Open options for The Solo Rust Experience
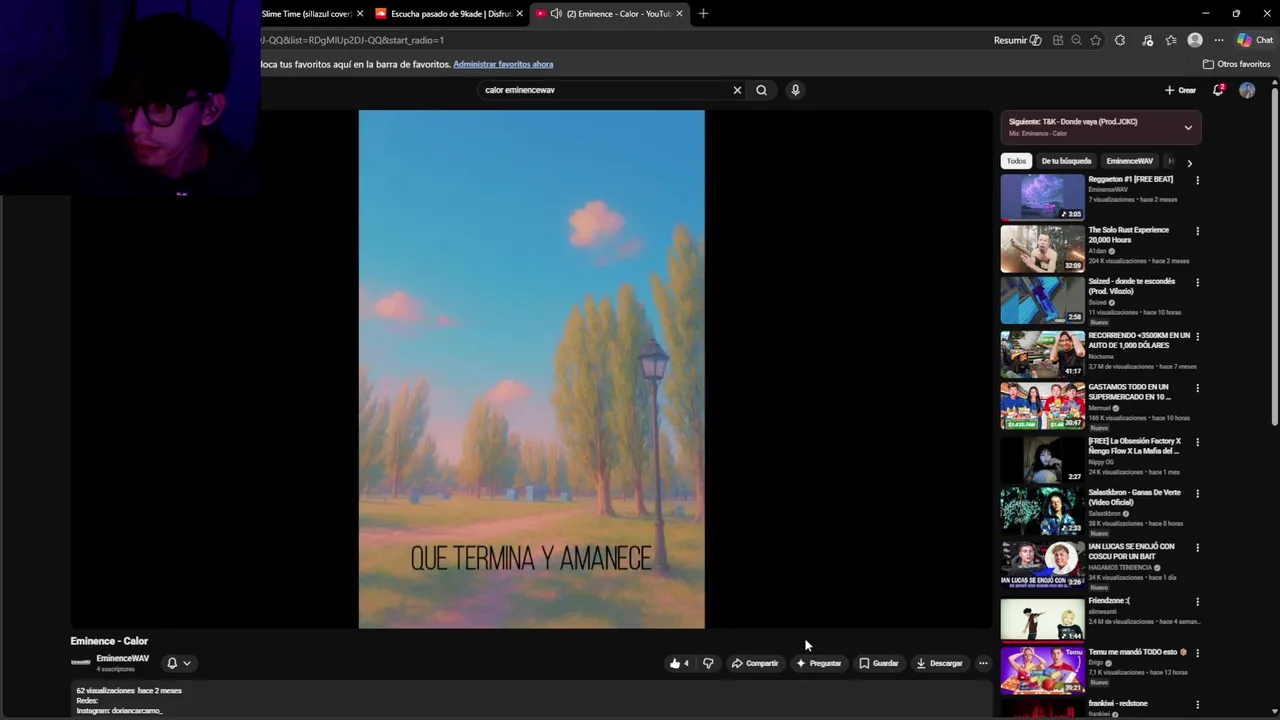The height and width of the screenshot is (720, 1280). (1197, 231)
